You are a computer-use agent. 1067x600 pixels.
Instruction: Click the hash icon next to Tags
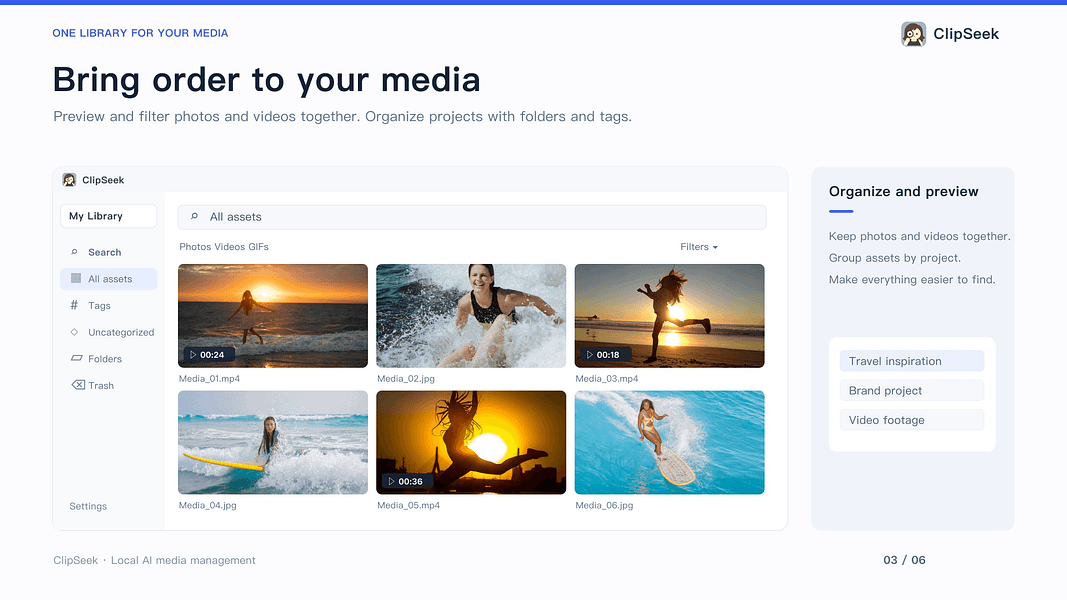click(74, 305)
